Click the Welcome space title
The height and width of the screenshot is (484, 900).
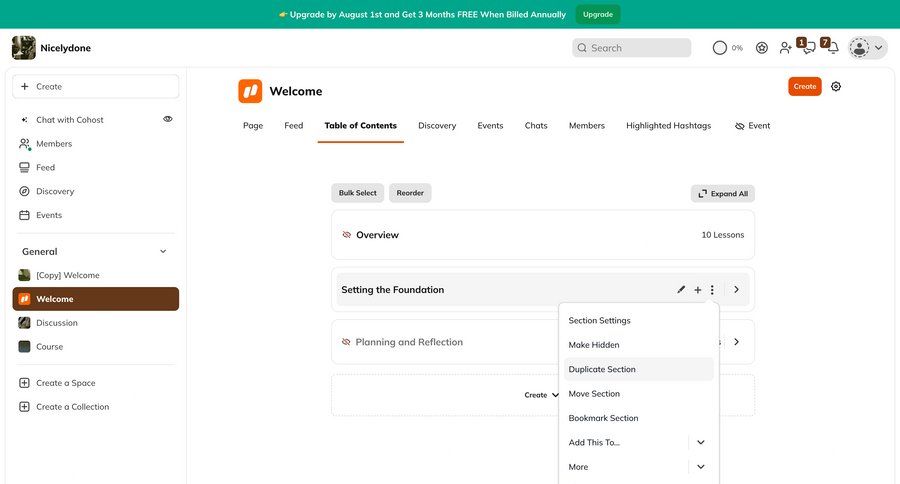point(296,91)
